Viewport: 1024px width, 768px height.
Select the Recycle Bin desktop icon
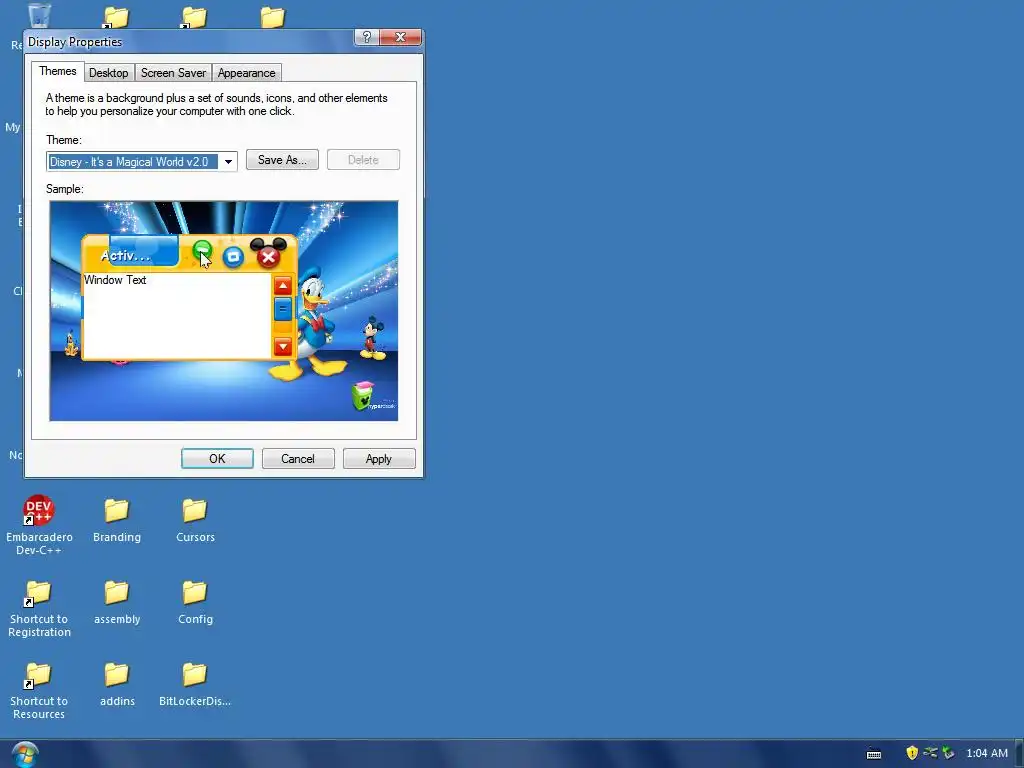pyautogui.click(x=39, y=14)
